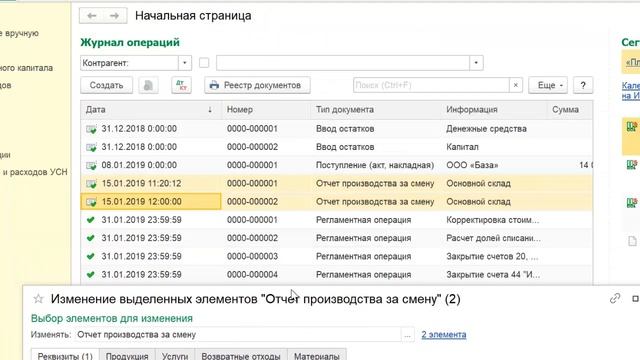Viewport: 640px width, 360px height.
Task: Add the dialog to favorites via star
Action: click(x=38, y=299)
